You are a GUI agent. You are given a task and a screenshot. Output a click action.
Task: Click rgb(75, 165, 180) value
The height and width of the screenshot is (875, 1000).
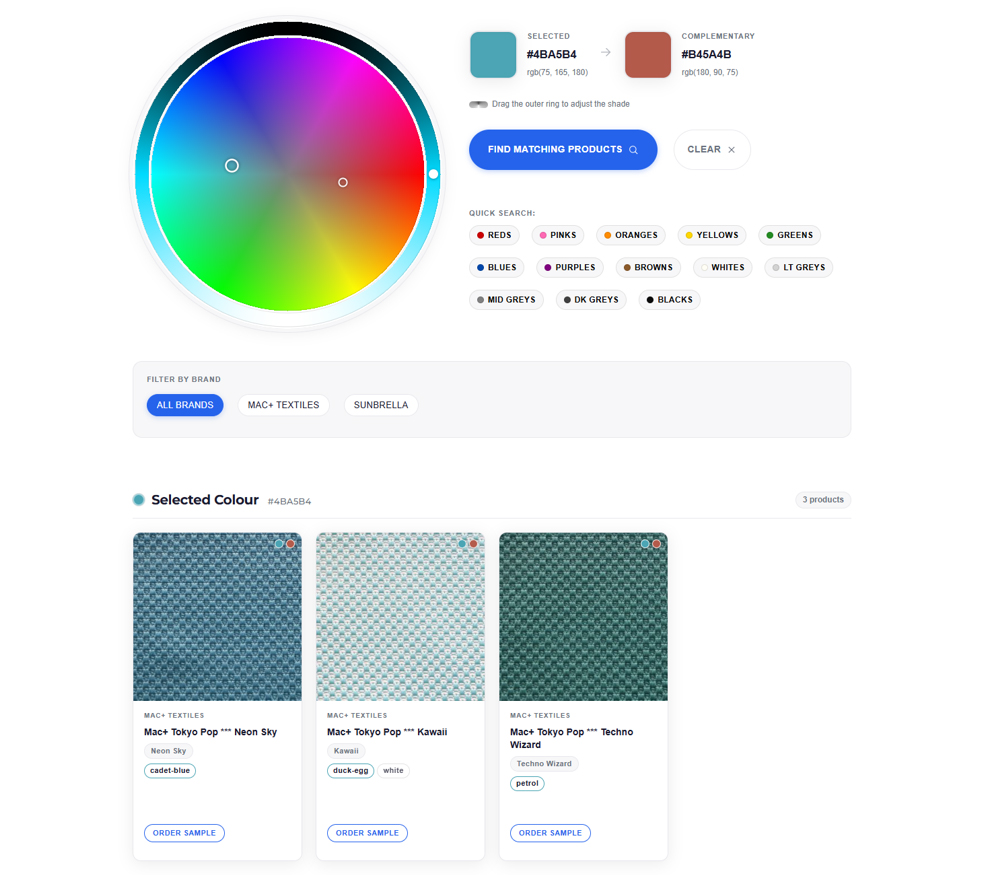[557, 73]
